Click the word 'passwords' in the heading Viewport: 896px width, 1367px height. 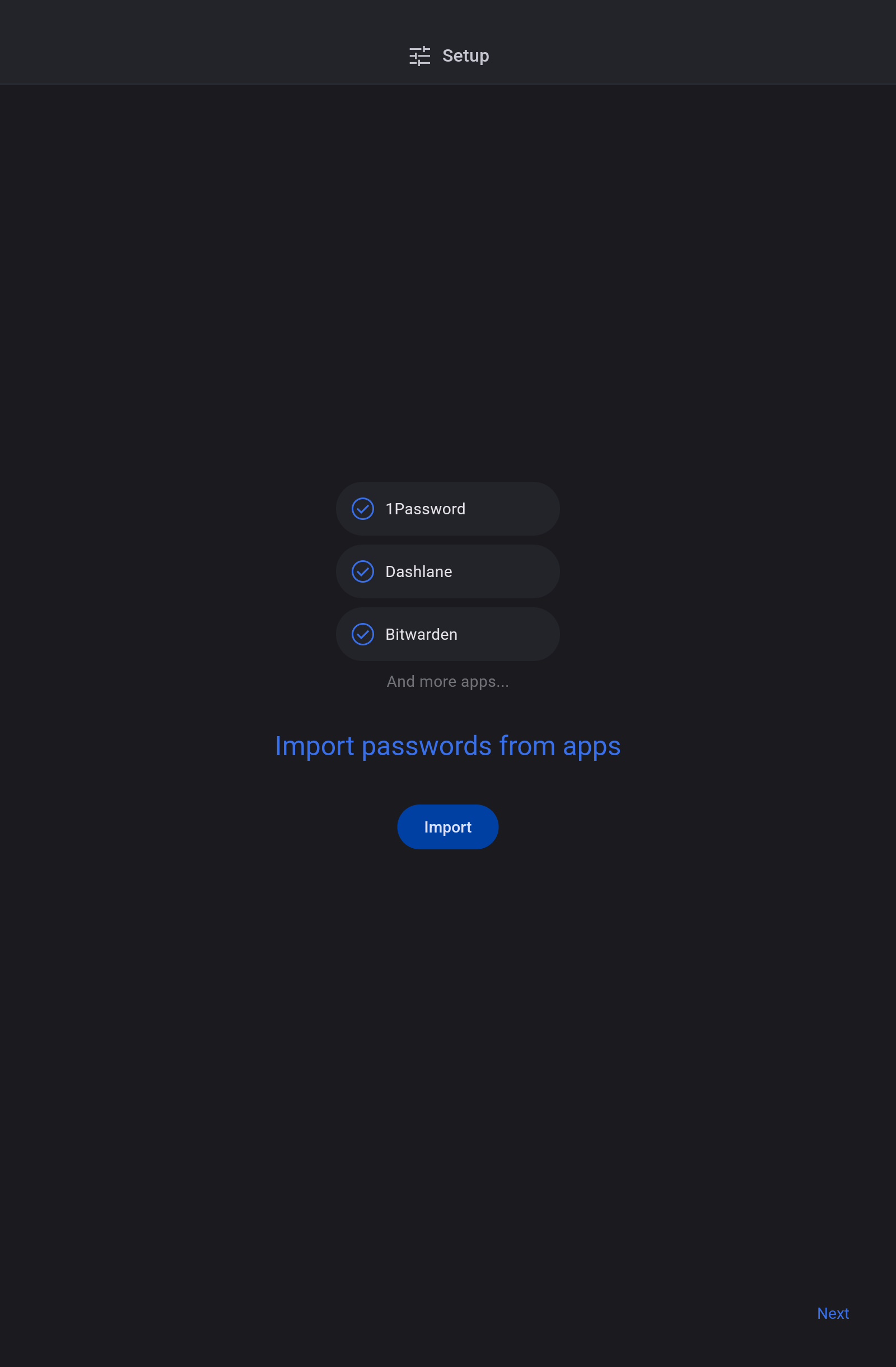point(427,746)
